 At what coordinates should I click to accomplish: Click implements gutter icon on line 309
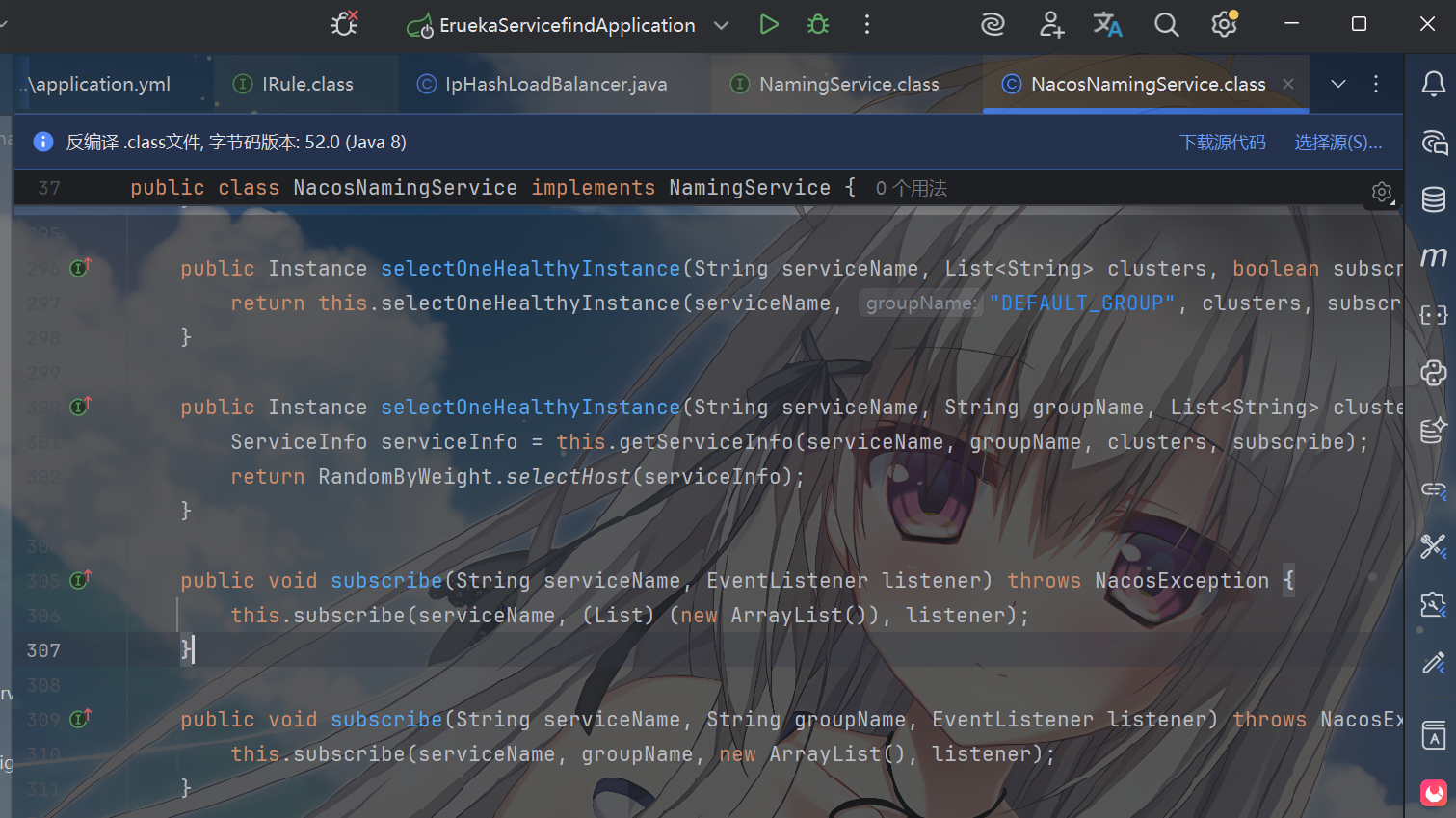(81, 718)
